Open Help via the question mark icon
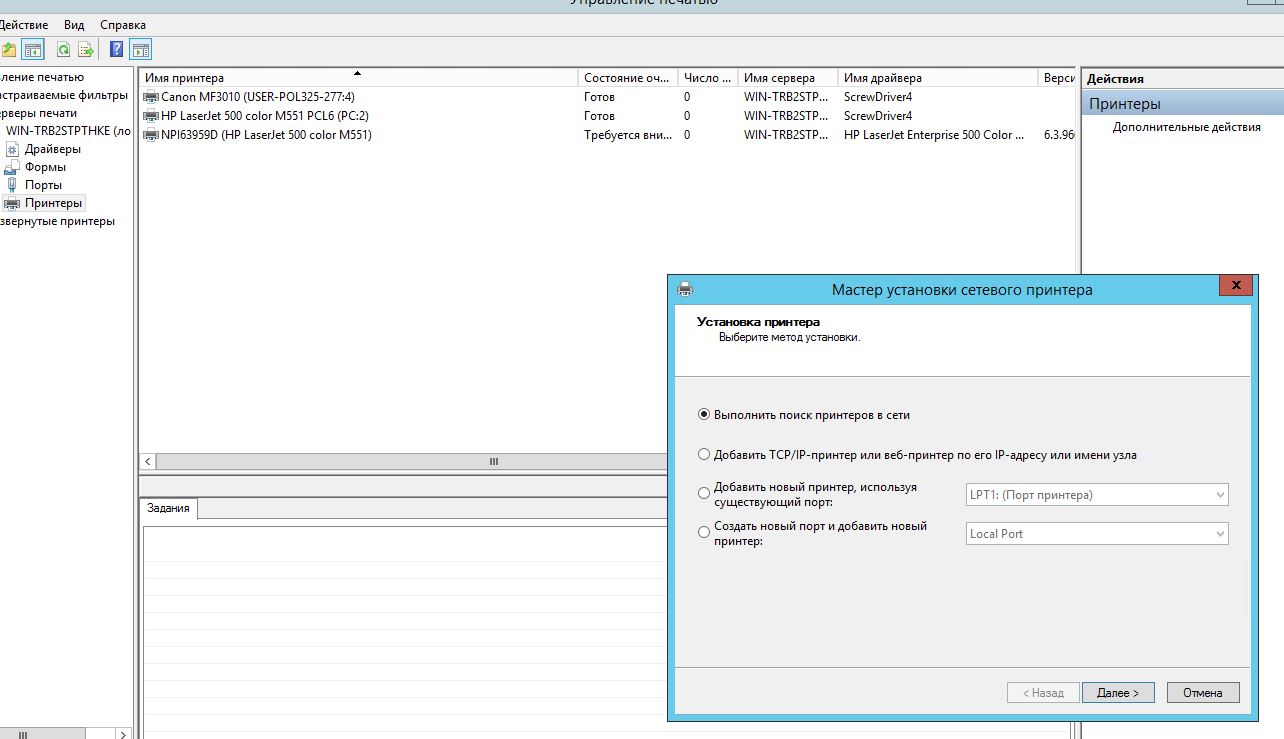This screenshot has height=739, width=1284. [x=117, y=49]
